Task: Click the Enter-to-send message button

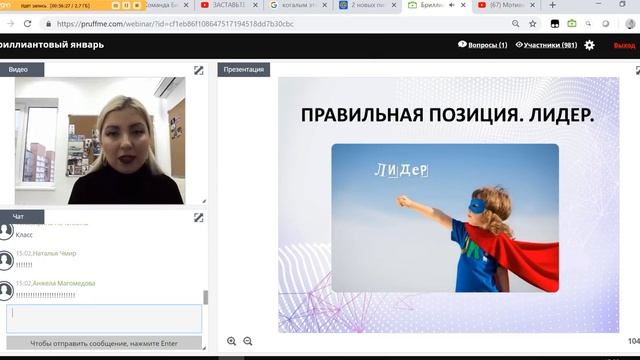Action: click(x=104, y=343)
